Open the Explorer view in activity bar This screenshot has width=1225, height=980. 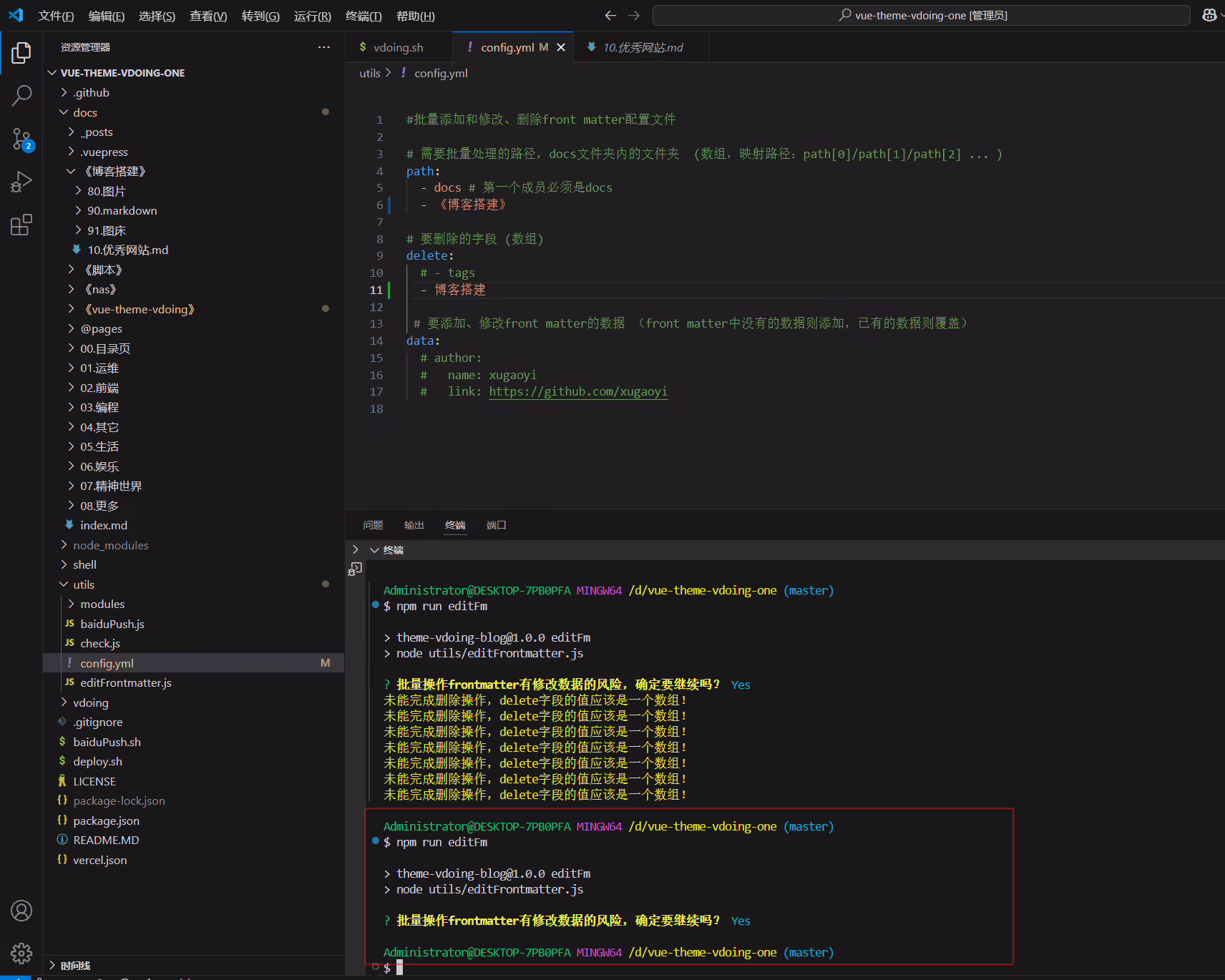[21, 52]
